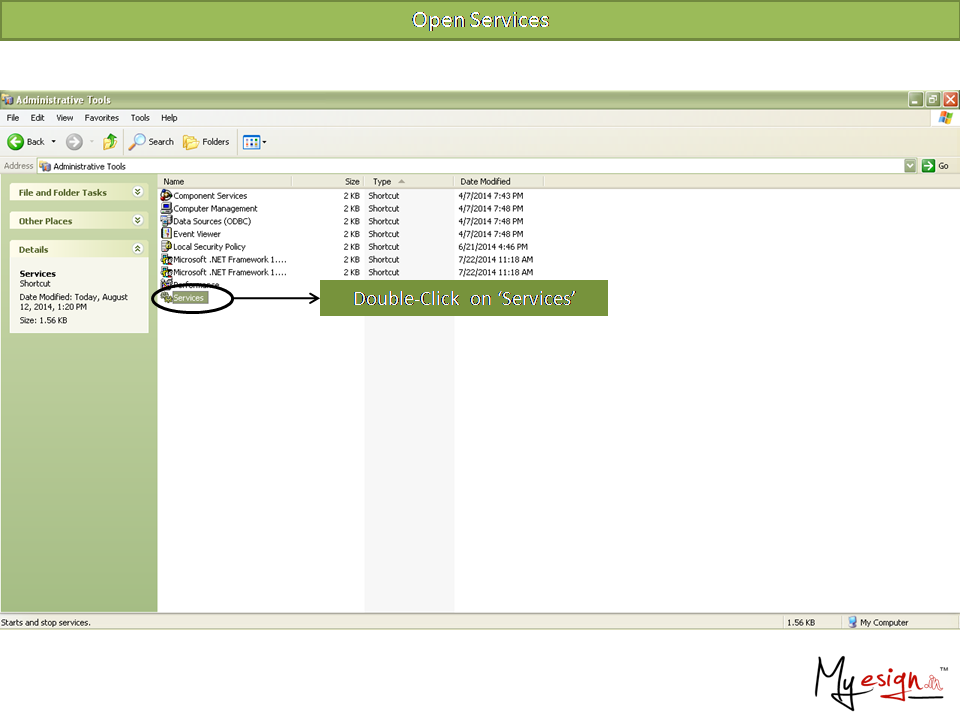960x720 pixels.
Task: Select the Local Security Policy shortcut
Action: coord(208,247)
